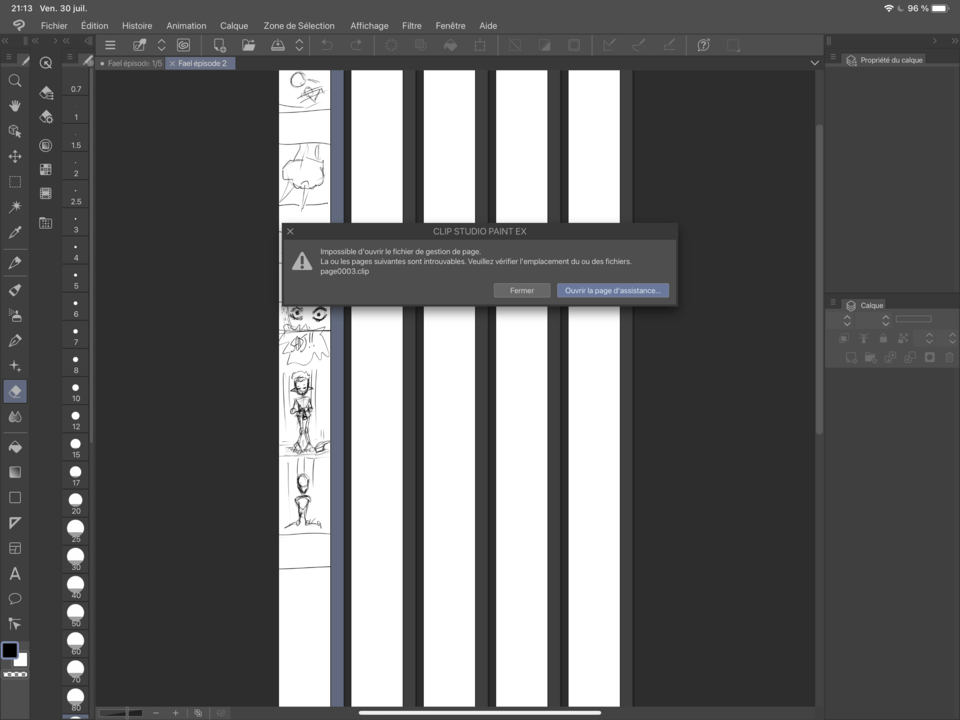The height and width of the screenshot is (720, 960).
Task: Click the Undo arrow in the top toolbar
Action: pyautogui.click(x=326, y=45)
